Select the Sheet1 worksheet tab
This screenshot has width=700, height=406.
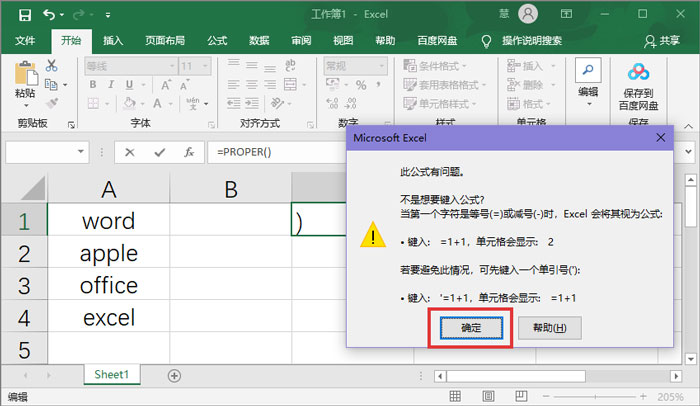(x=110, y=374)
